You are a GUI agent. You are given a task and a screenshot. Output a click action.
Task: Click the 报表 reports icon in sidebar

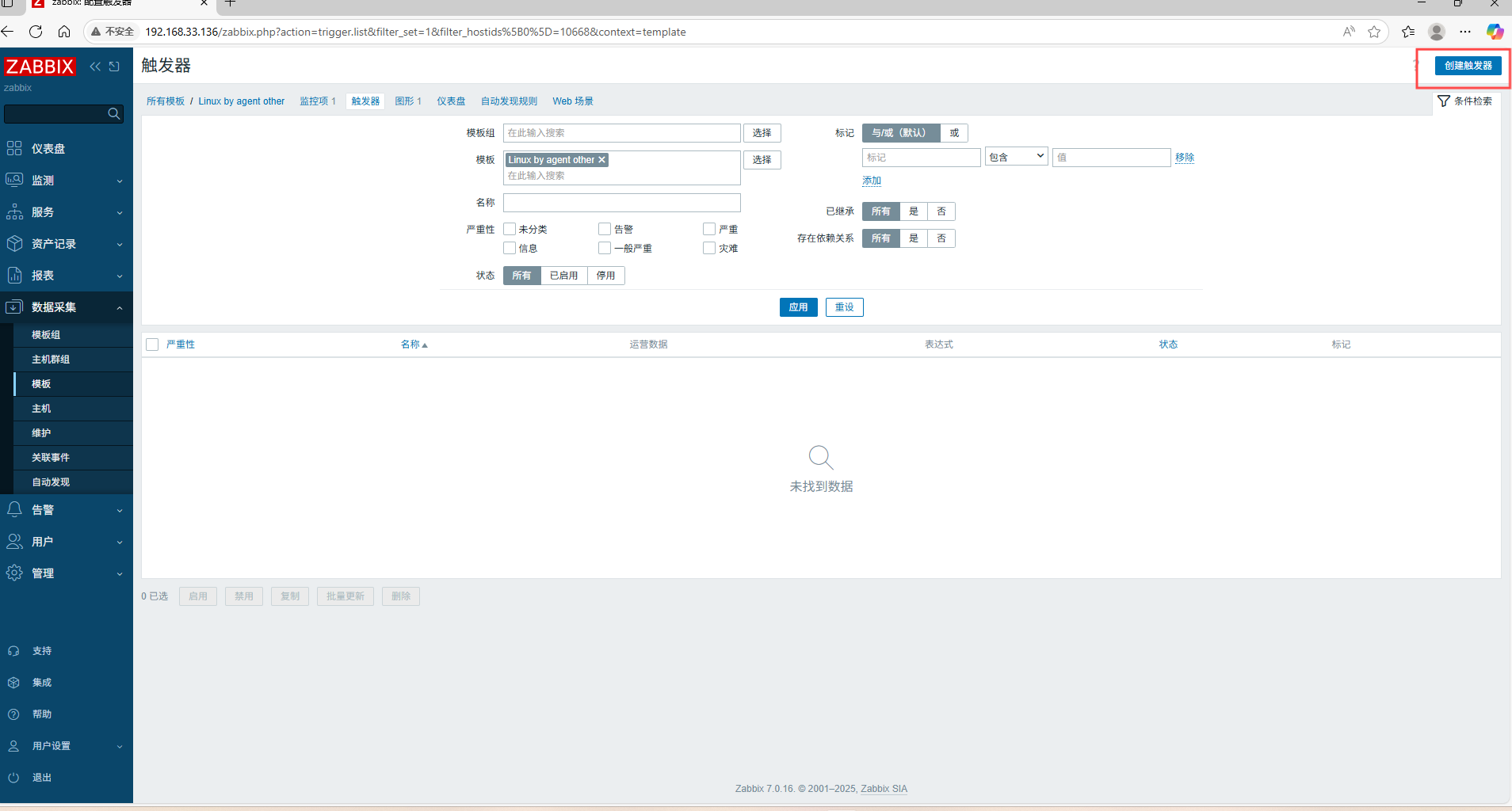(14, 275)
